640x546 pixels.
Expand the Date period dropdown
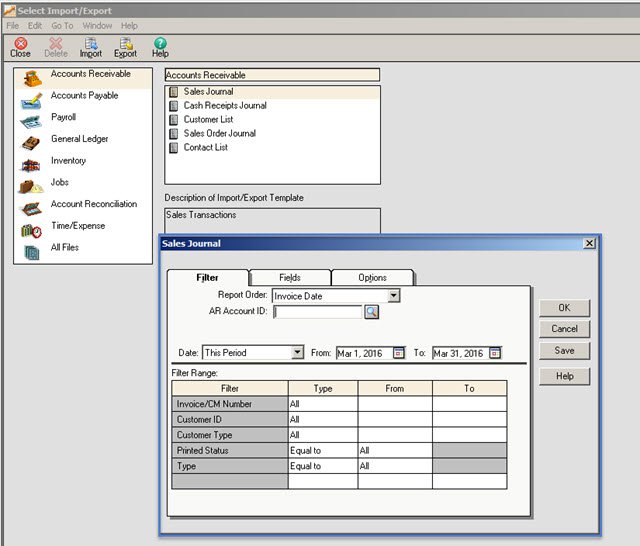297,353
